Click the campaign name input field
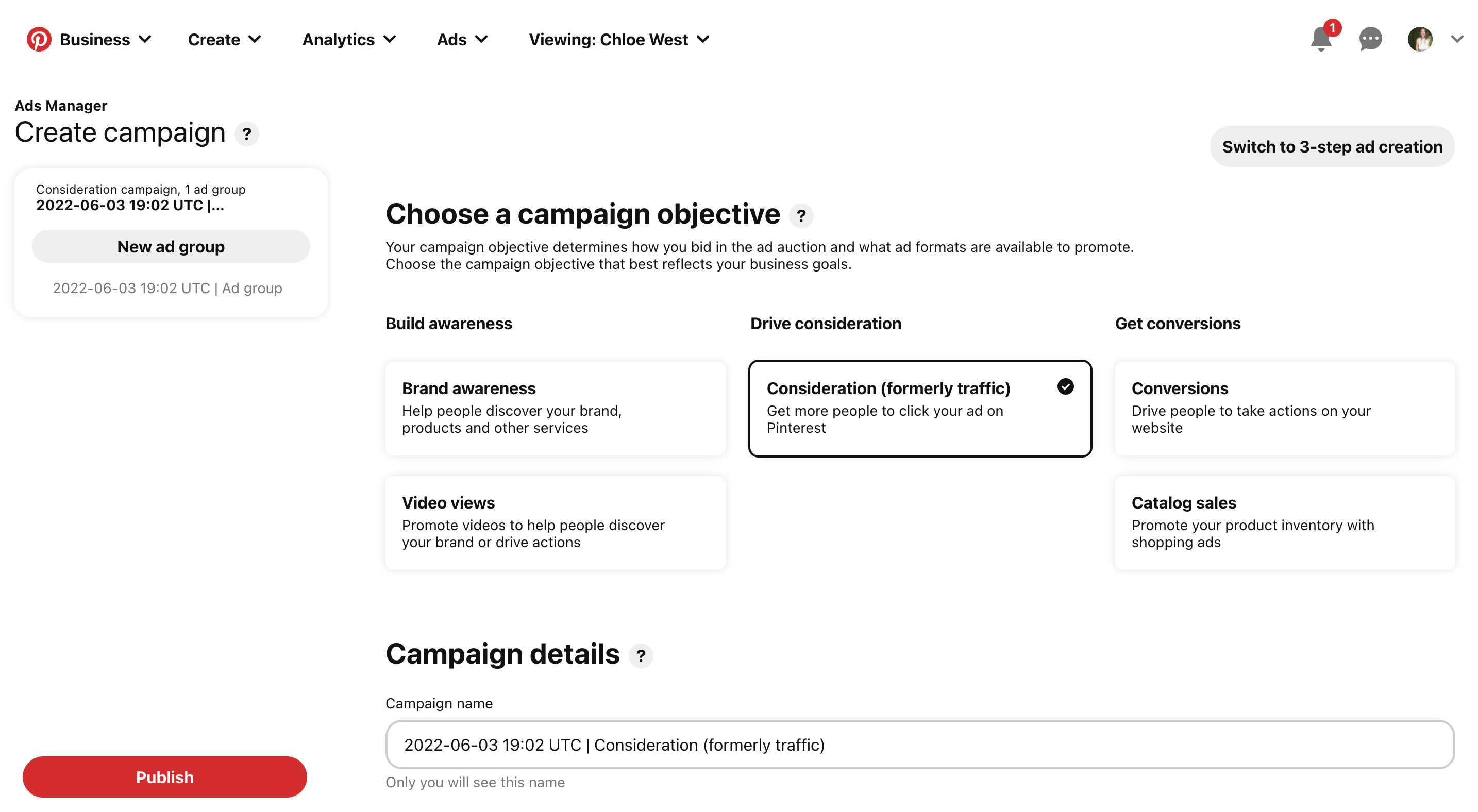Screen dimensions: 1478x812 [x=920, y=744]
